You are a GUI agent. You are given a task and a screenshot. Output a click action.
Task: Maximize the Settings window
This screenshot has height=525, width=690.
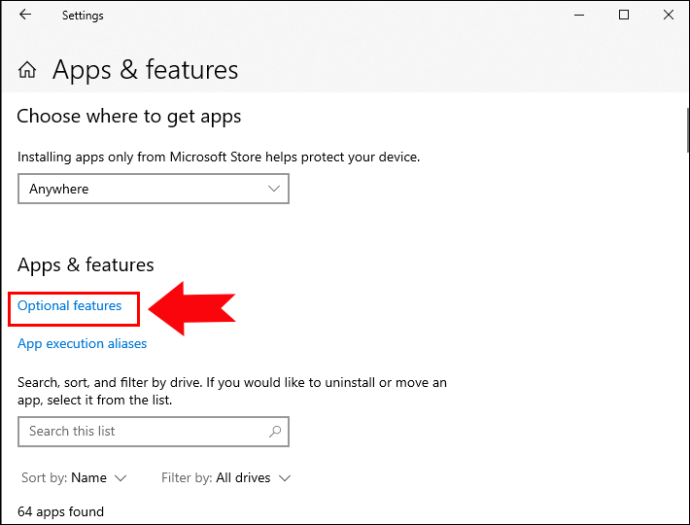click(624, 15)
